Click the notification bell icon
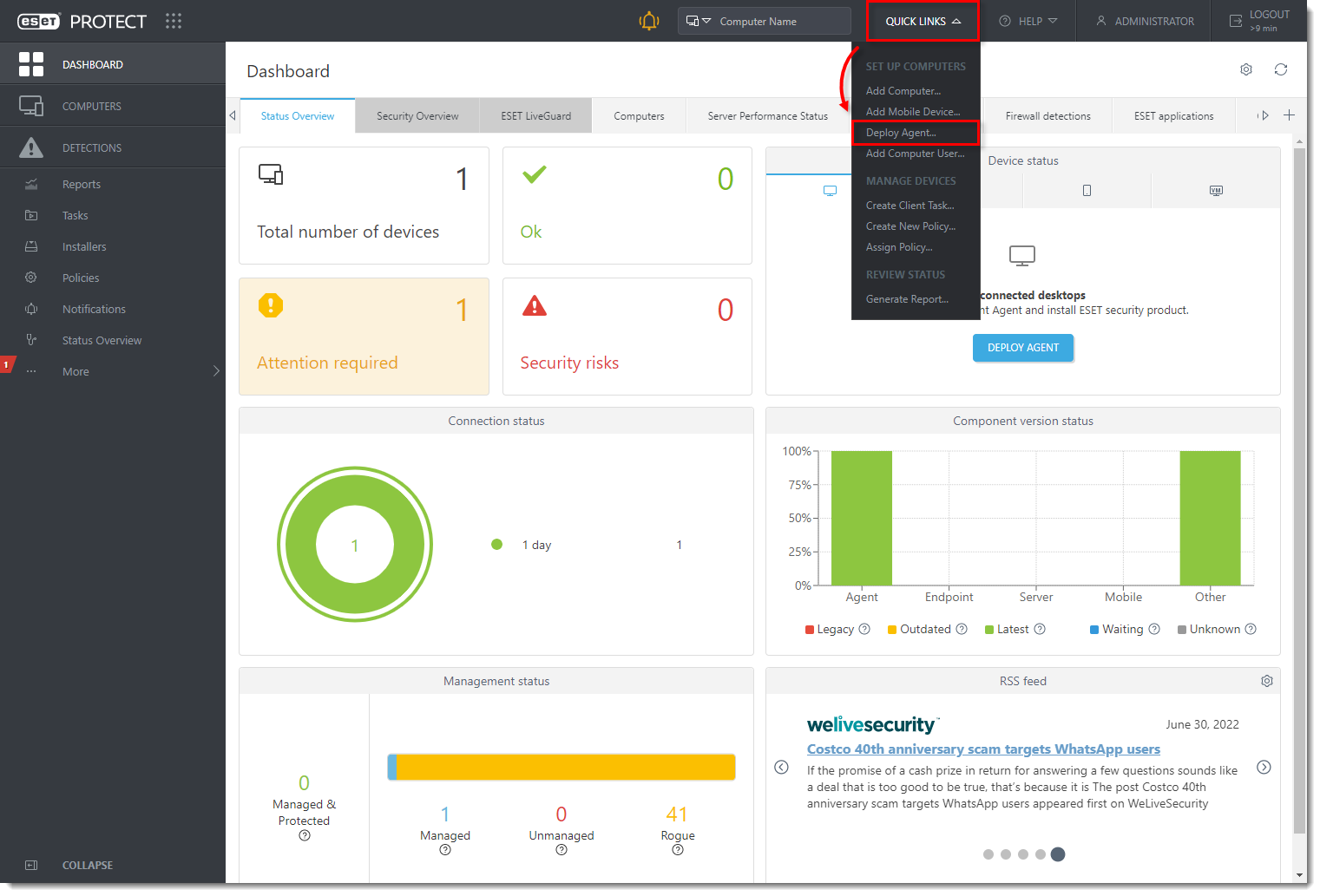Viewport: 1320px width, 896px height. tap(649, 21)
